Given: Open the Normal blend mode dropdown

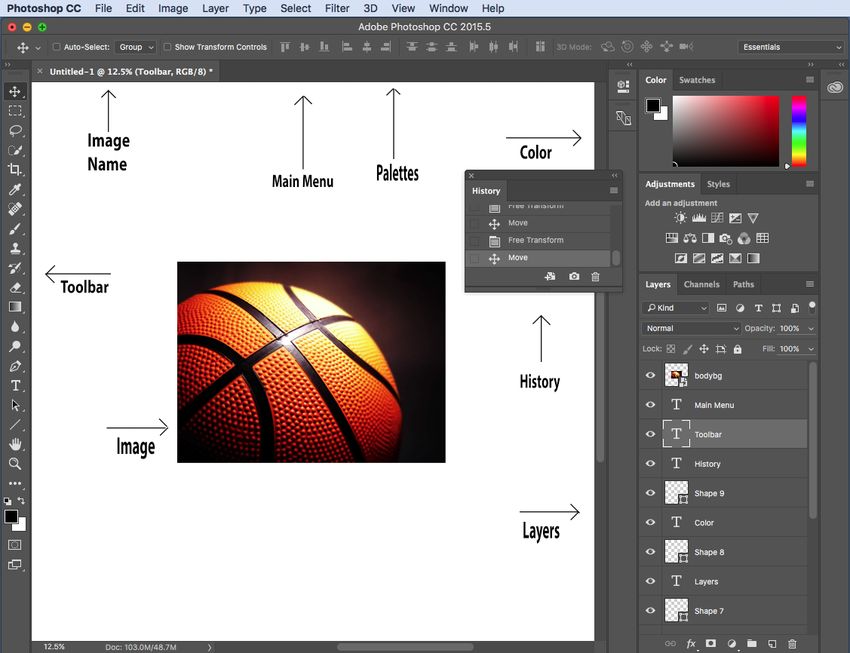Looking at the screenshot, I should pos(691,328).
